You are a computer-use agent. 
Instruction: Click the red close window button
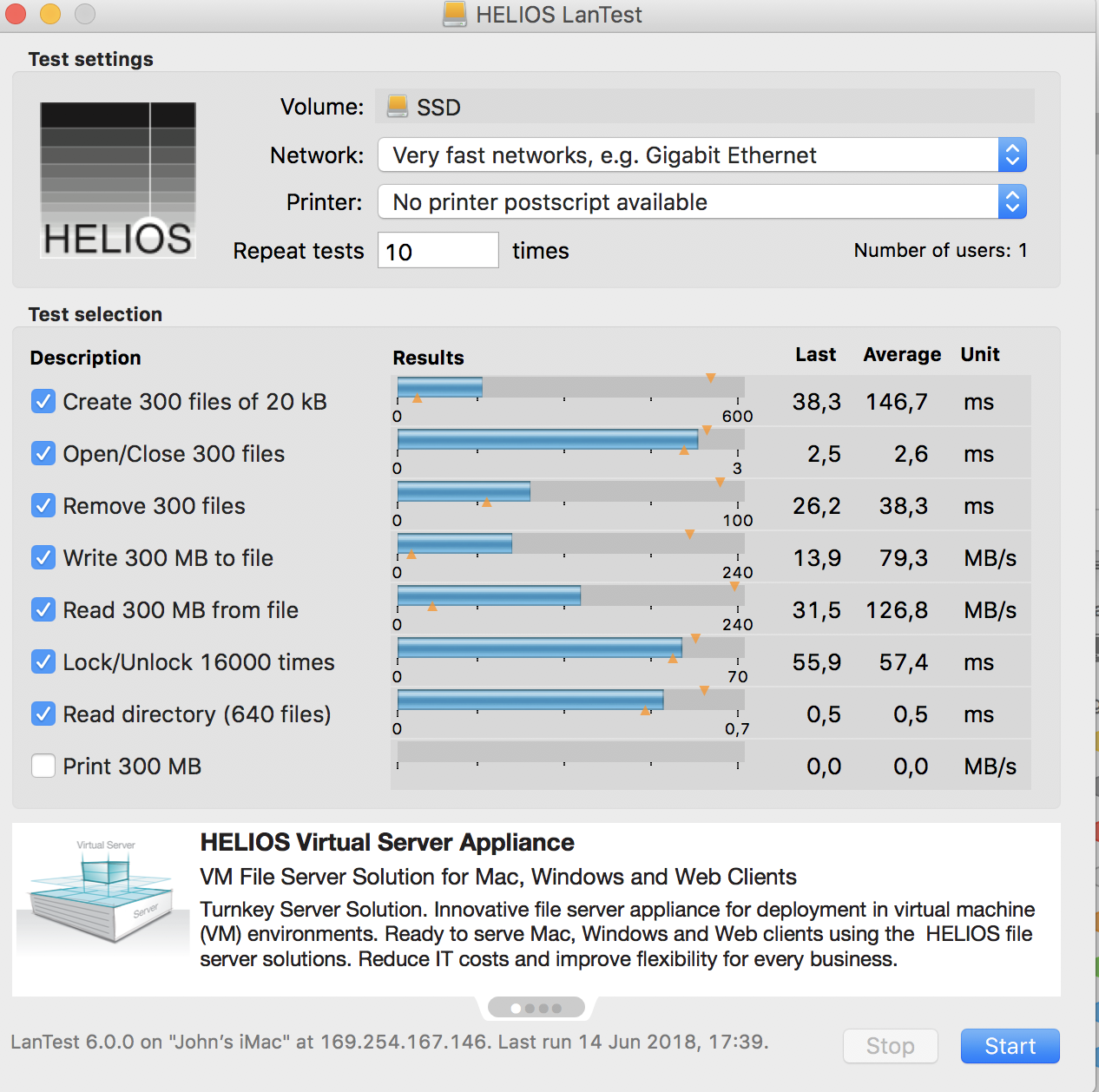coord(16,14)
